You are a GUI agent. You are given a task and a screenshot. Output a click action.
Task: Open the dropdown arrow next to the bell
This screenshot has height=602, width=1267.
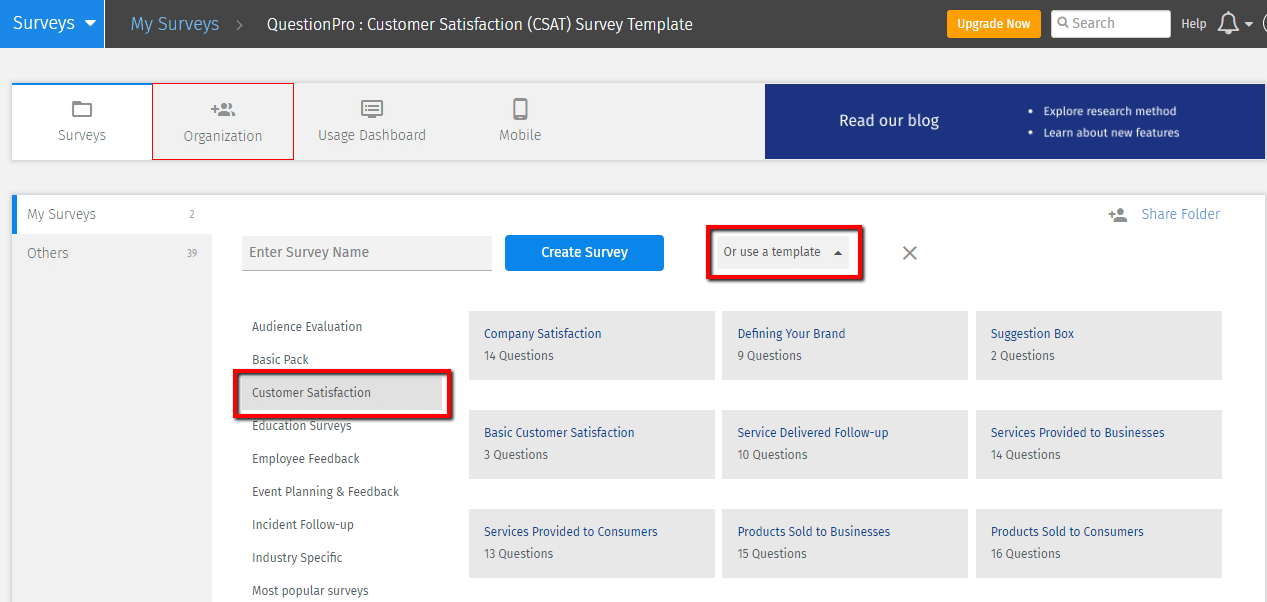pos(1248,25)
